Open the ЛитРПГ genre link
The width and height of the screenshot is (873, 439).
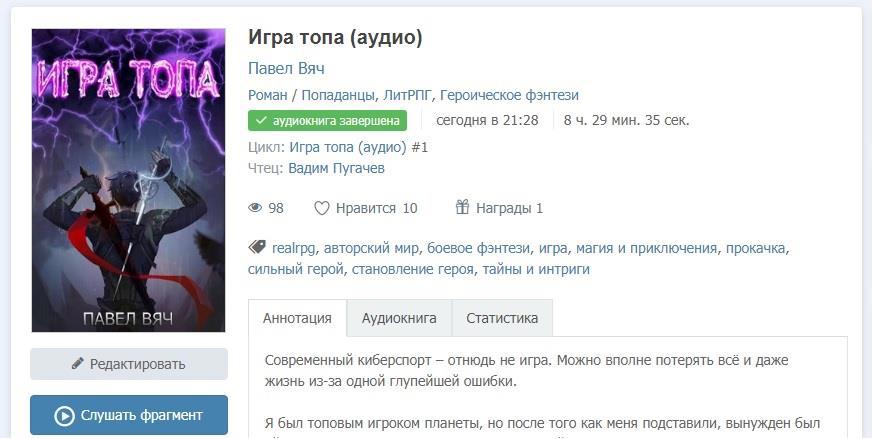405,95
